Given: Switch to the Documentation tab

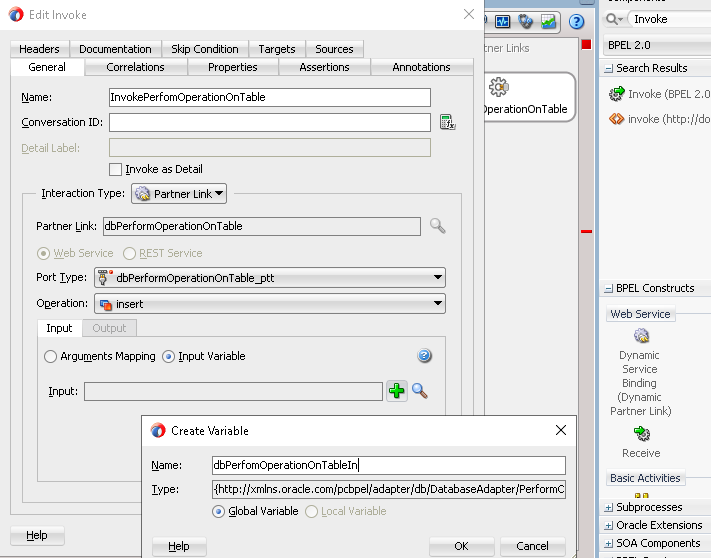Looking at the screenshot, I should coord(115,49).
